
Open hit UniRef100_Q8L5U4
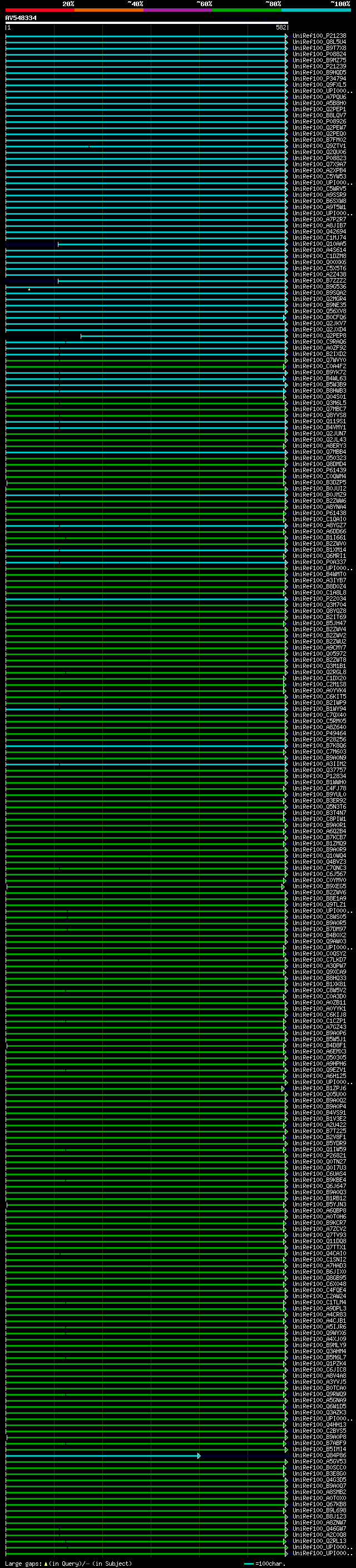click(x=319, y=42)
